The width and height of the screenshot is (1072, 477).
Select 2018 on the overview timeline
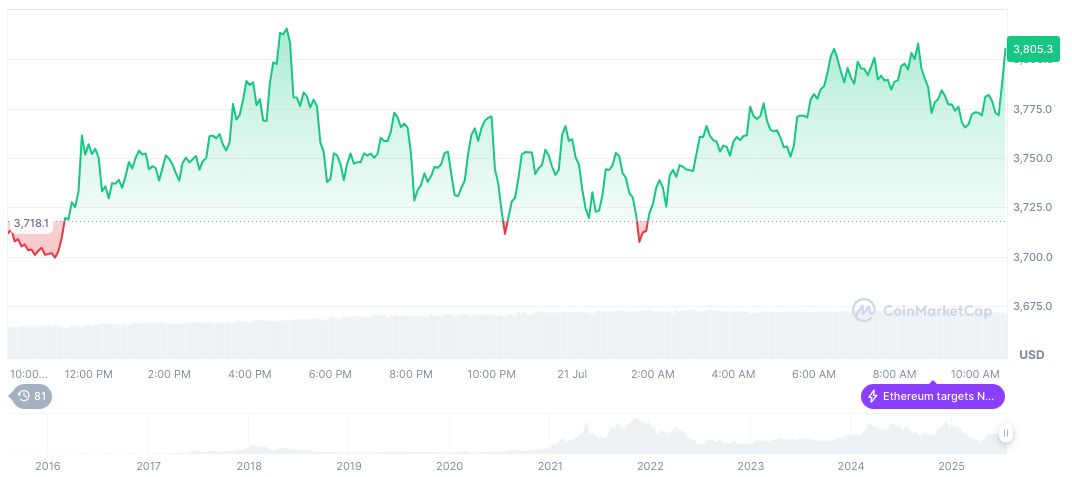pos(249,466)
